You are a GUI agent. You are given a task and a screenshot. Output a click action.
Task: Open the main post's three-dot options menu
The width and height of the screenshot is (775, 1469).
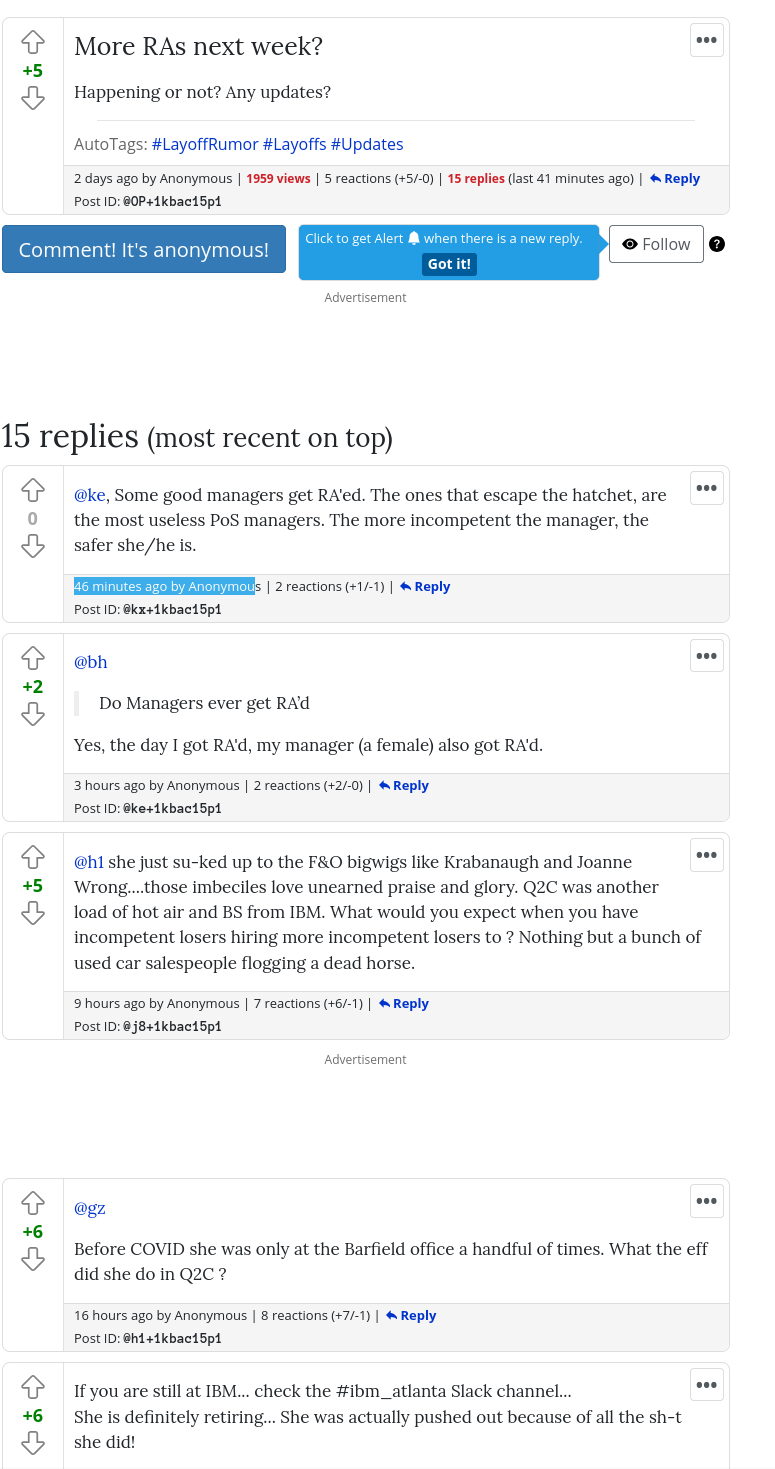[x=707, y=40]
